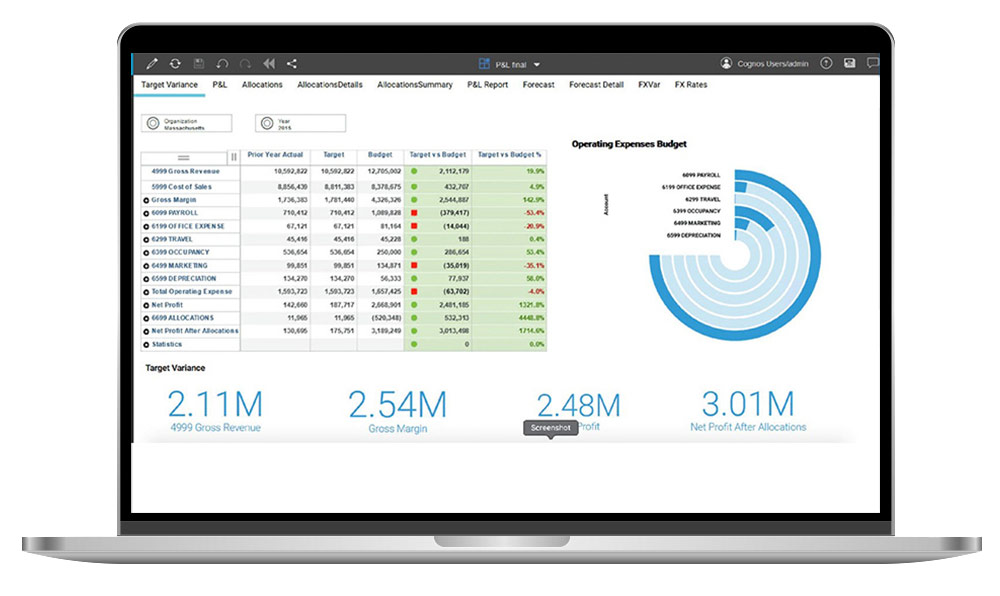1000x596 pixels.
Task: Click the vertical bars column handle icon
Action: 234,157
